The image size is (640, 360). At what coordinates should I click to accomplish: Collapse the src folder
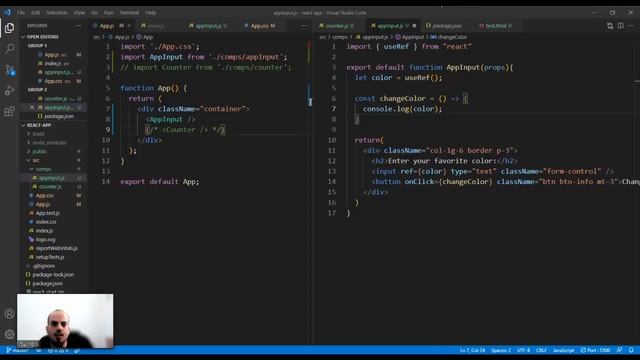pyautogui.click(x=36, y=160)
